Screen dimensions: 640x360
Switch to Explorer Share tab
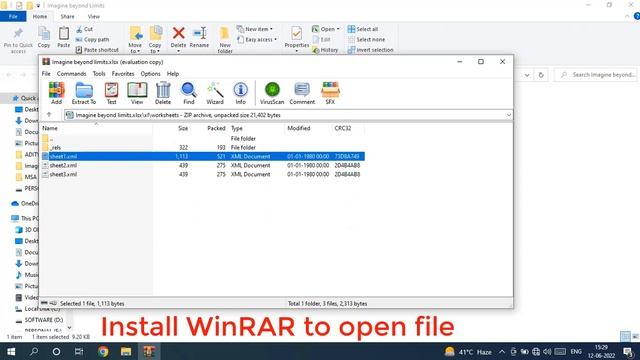[67, 16]
